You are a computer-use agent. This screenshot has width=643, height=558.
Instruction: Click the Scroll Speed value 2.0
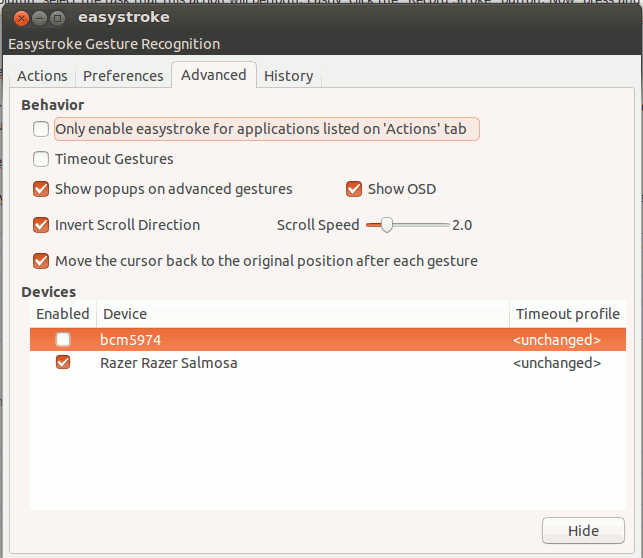462,225
